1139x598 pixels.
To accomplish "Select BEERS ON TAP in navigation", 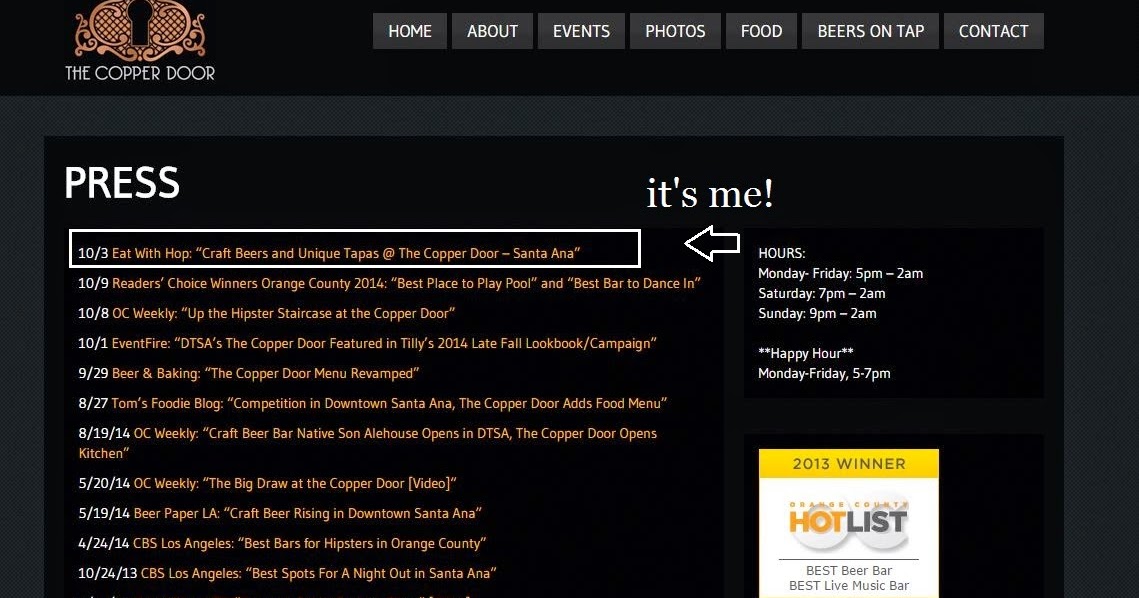I will pos(870,31).
